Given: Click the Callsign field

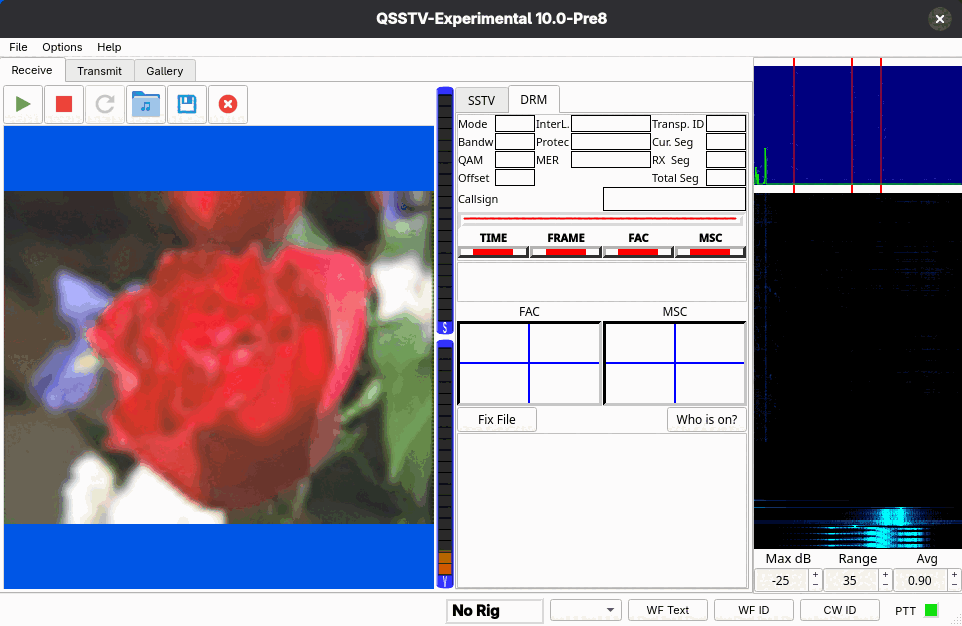Looking at the screenshot, I should point(674,199).
